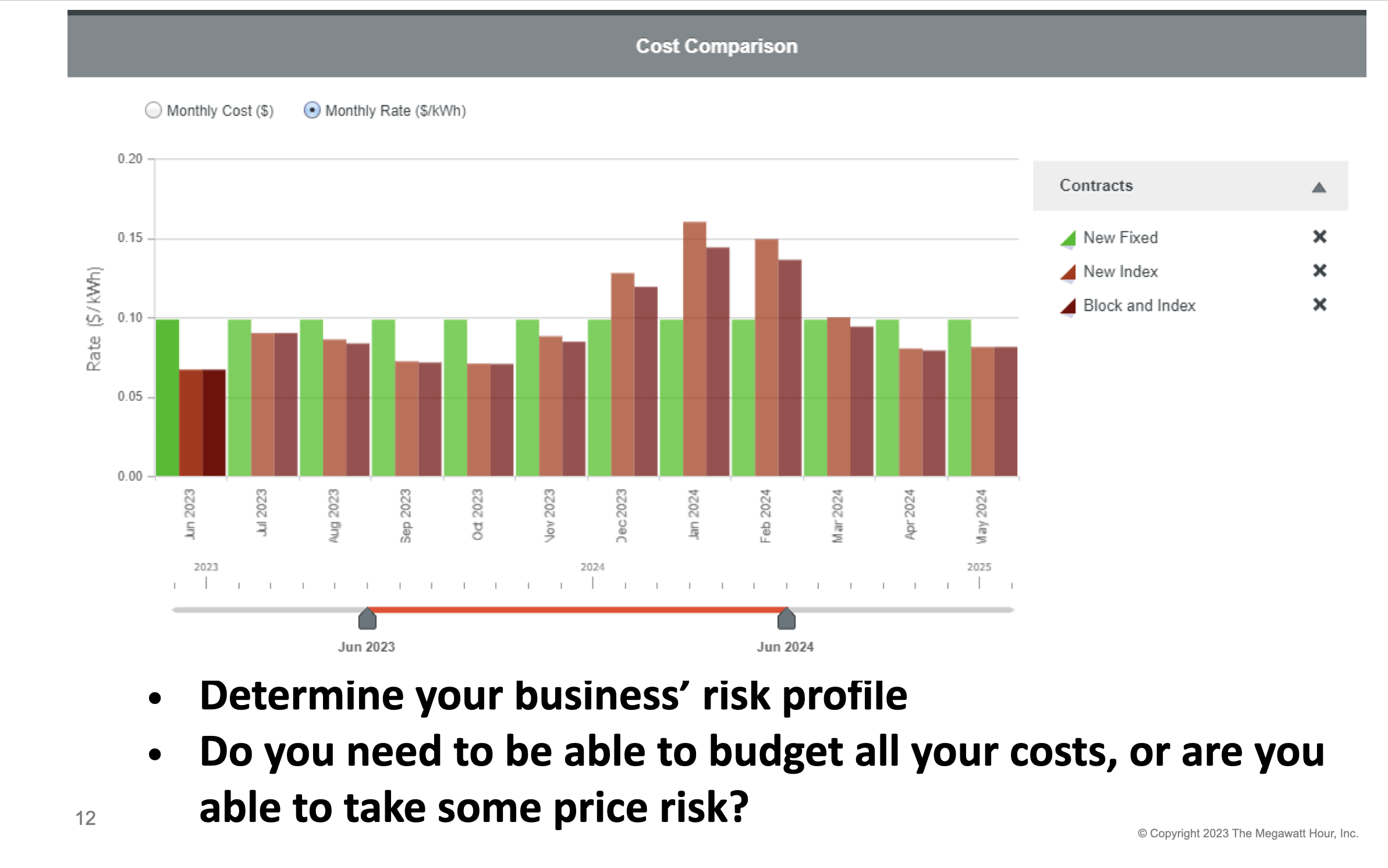The height and width of the screenshot is (868, 1388).
Task: Click the green New Fixed legend icon
Action: (1068, 239)
